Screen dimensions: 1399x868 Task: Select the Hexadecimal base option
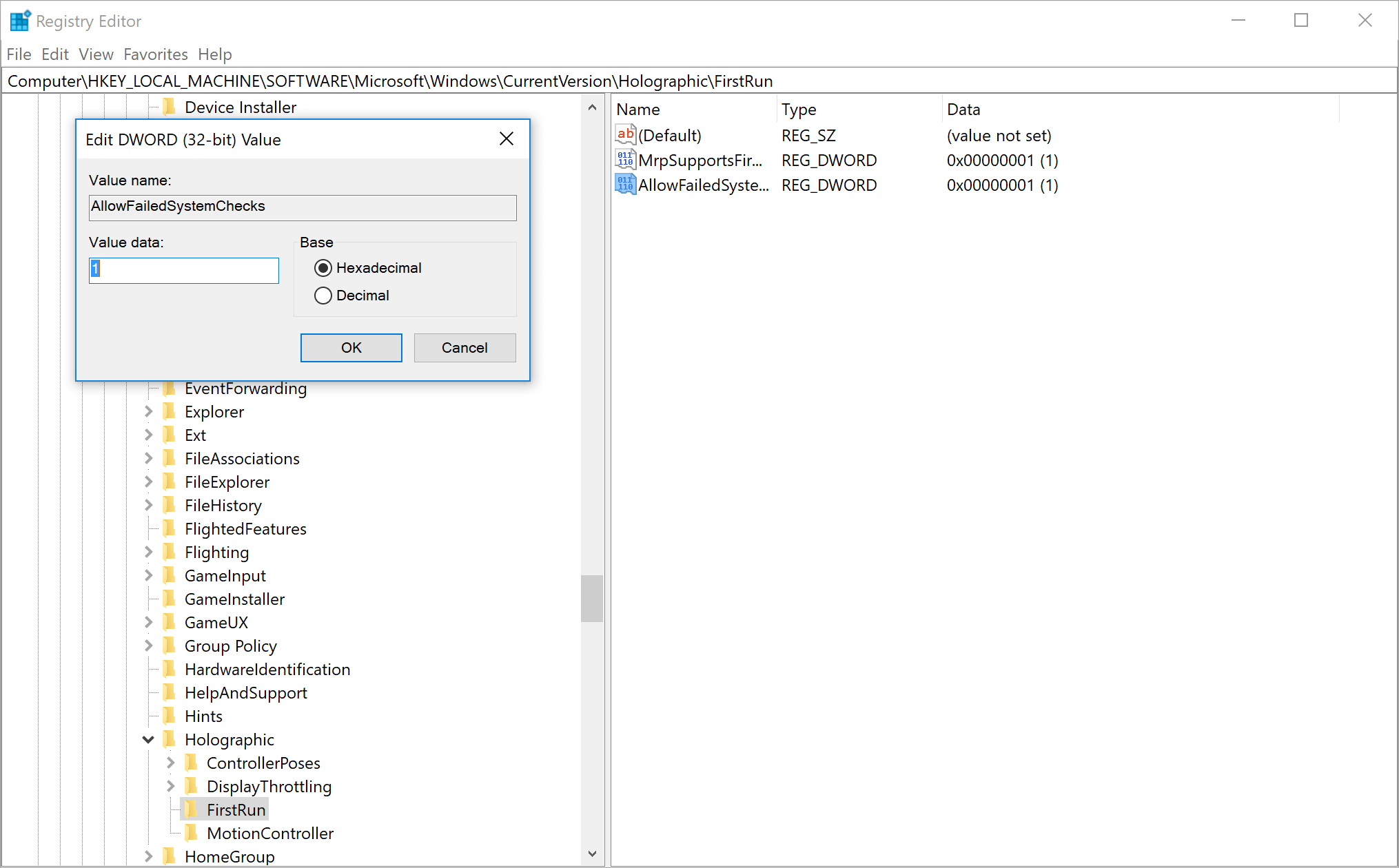pos(323,268)
